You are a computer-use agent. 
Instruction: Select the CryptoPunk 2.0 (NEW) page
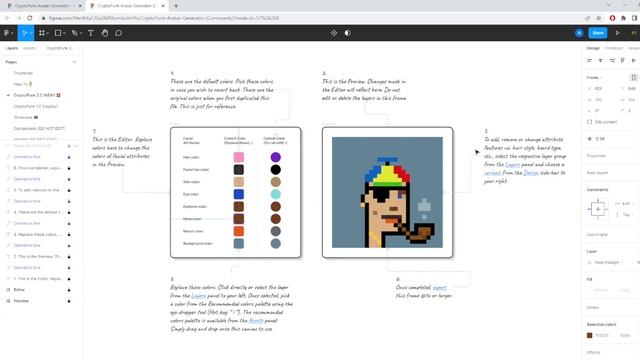(37, 95)
